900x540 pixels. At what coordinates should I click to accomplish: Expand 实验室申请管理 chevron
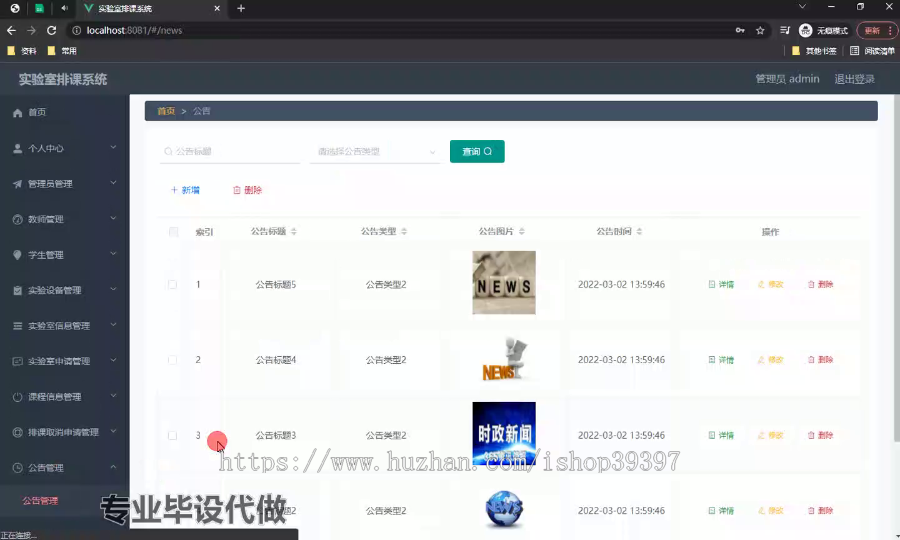click(113, 360)
